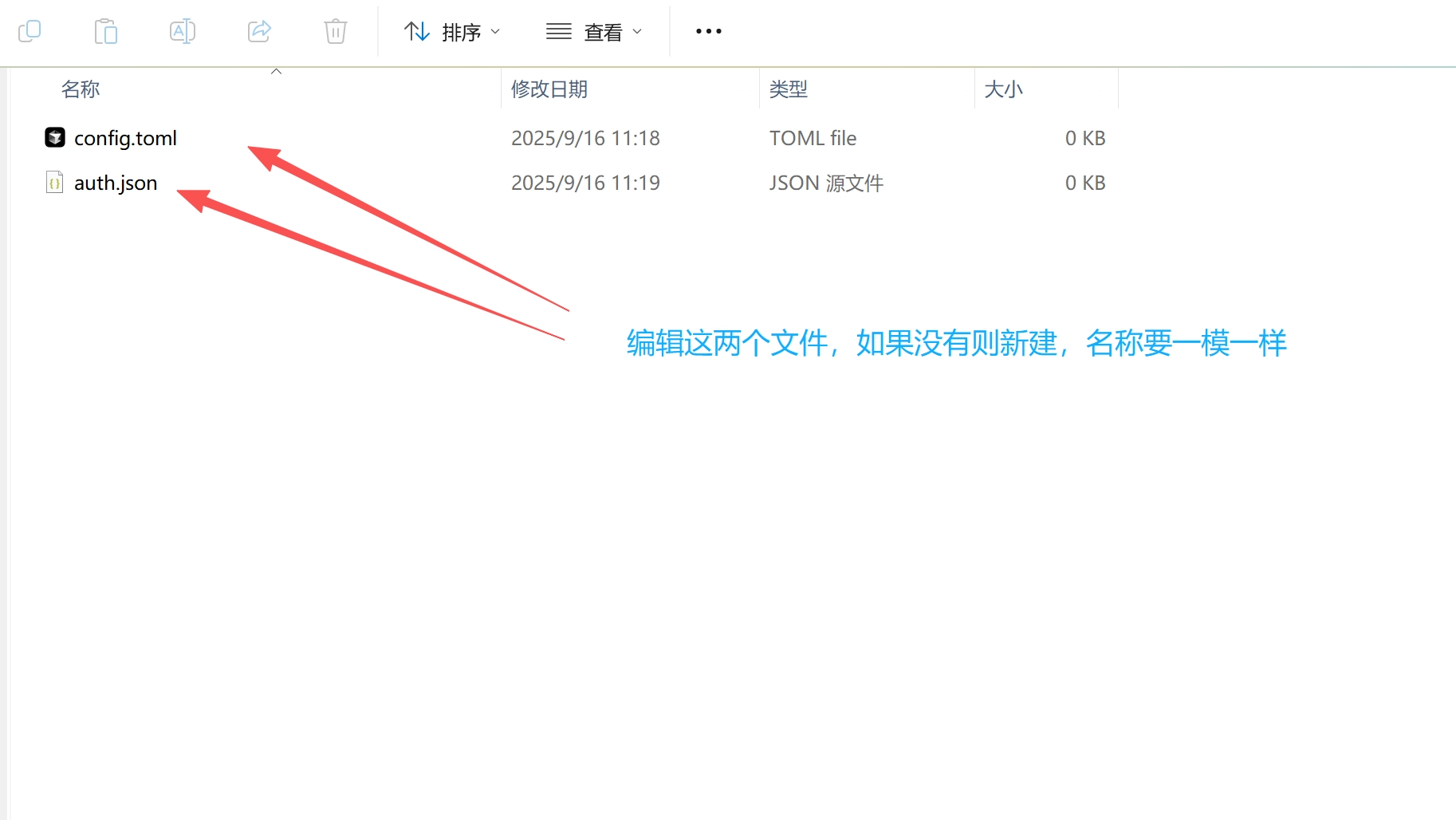Click the sort direction arrows icon beside 排序
1456x820 pixels.
point(416,31)
